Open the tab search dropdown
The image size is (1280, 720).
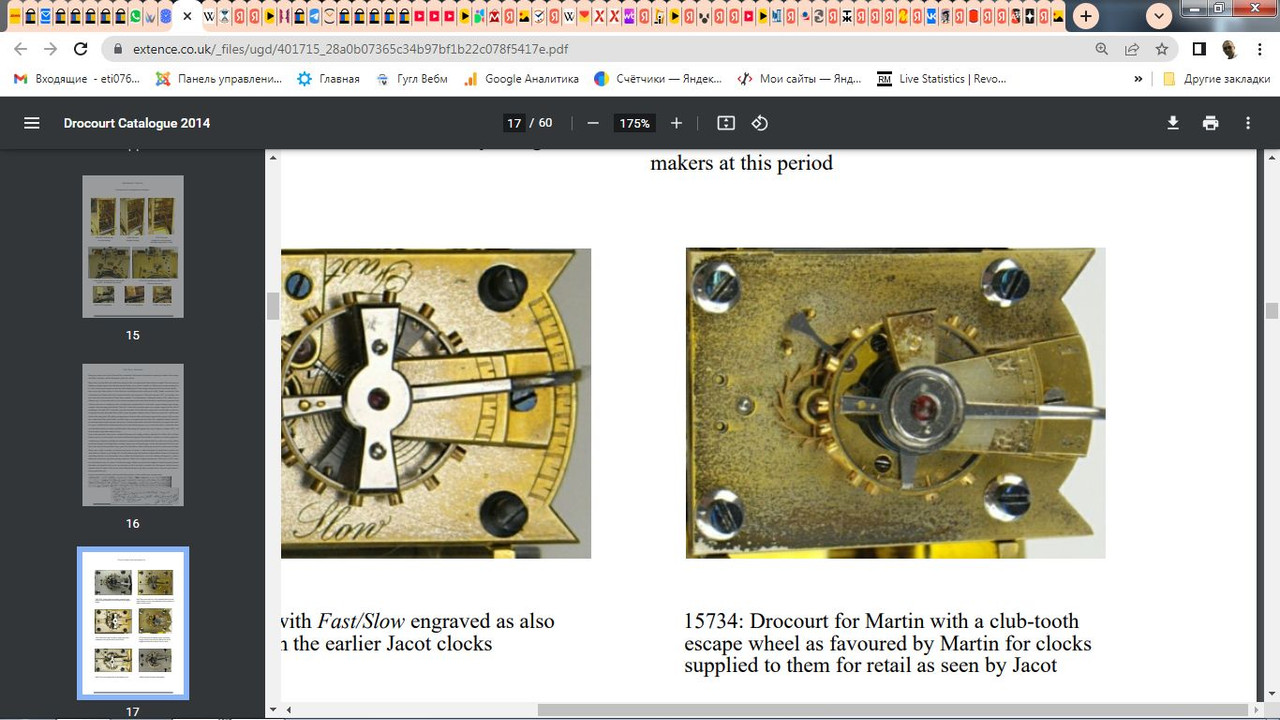[x=1159, y=16]
